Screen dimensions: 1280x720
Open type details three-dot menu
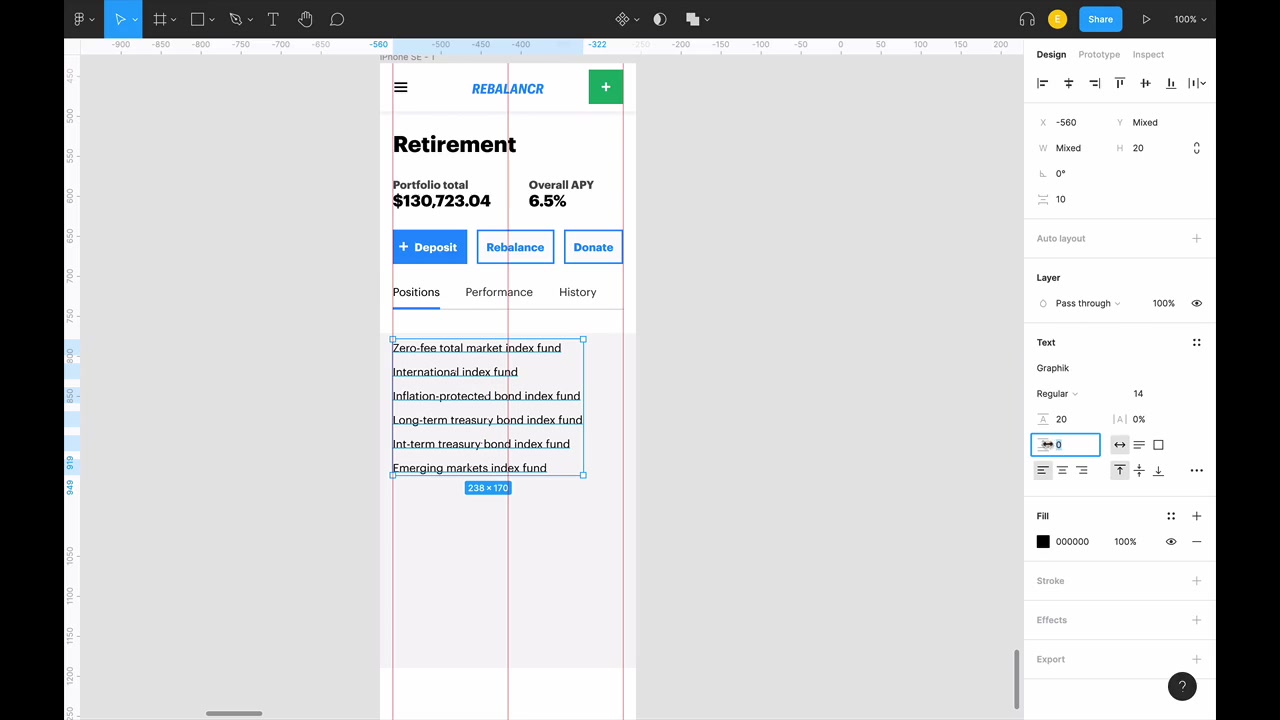[x=1196, y=470]
